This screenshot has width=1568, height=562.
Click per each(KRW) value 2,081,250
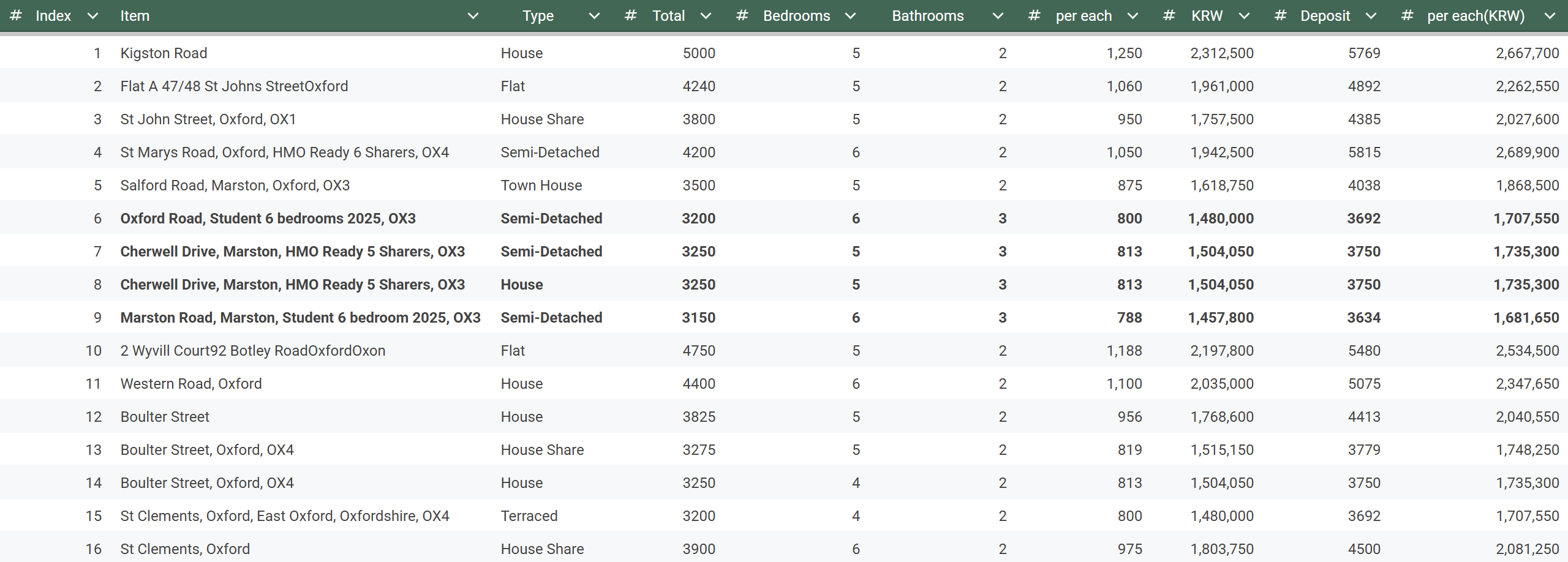coord(1528,549)
